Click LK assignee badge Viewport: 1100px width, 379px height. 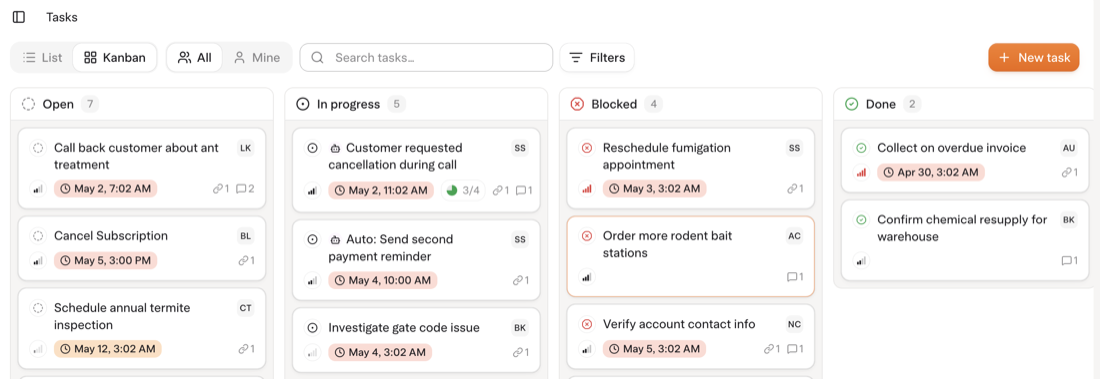point(245,148)
